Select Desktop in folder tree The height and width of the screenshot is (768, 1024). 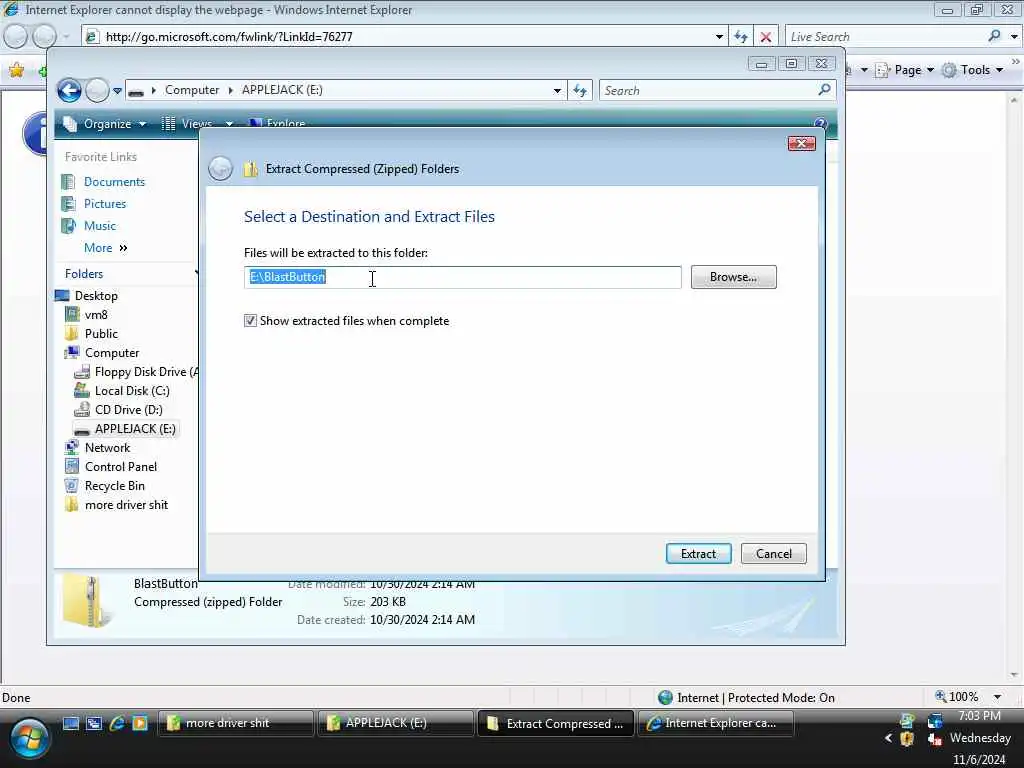pos(96,296)
